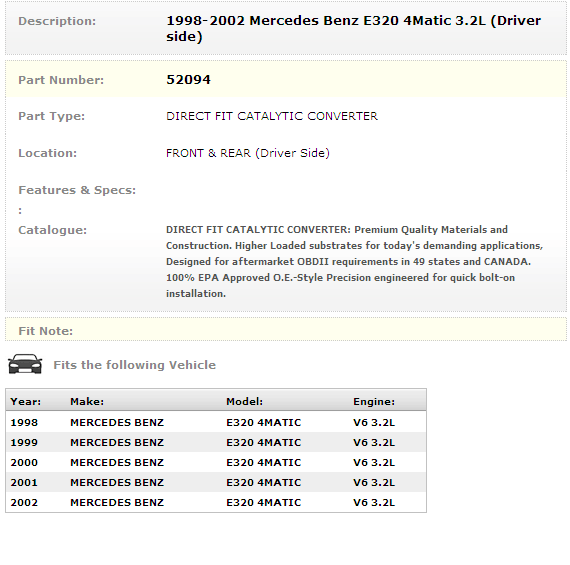
Task: Click MERCEDES BENZ in the 2001 row
Action: (x=117, y=482)
